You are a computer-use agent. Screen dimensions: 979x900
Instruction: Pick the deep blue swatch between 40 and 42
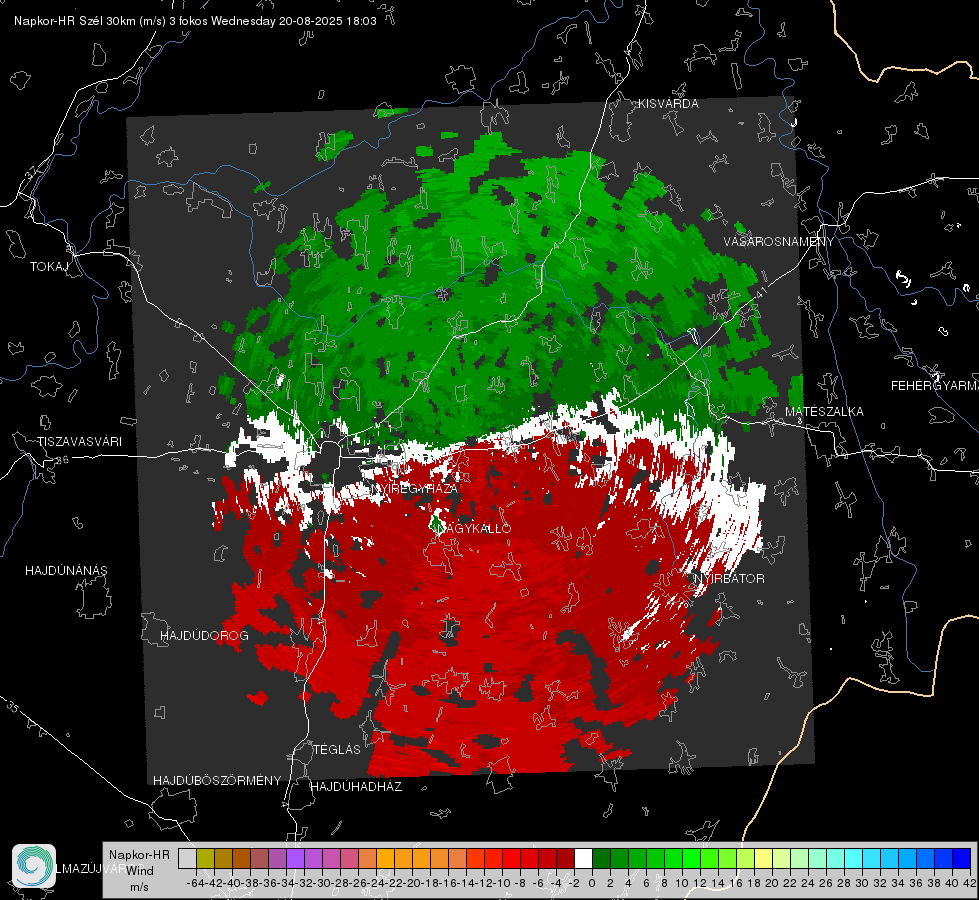961,858
